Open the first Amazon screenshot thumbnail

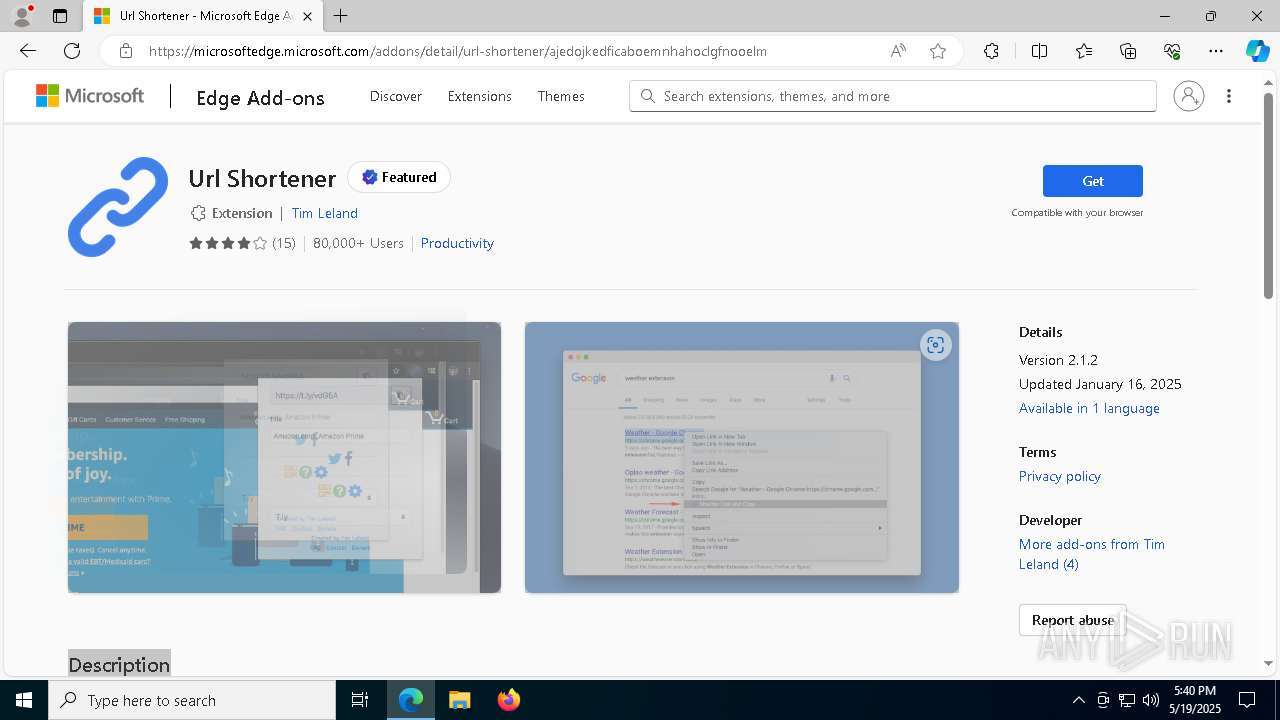coord(284,457)
